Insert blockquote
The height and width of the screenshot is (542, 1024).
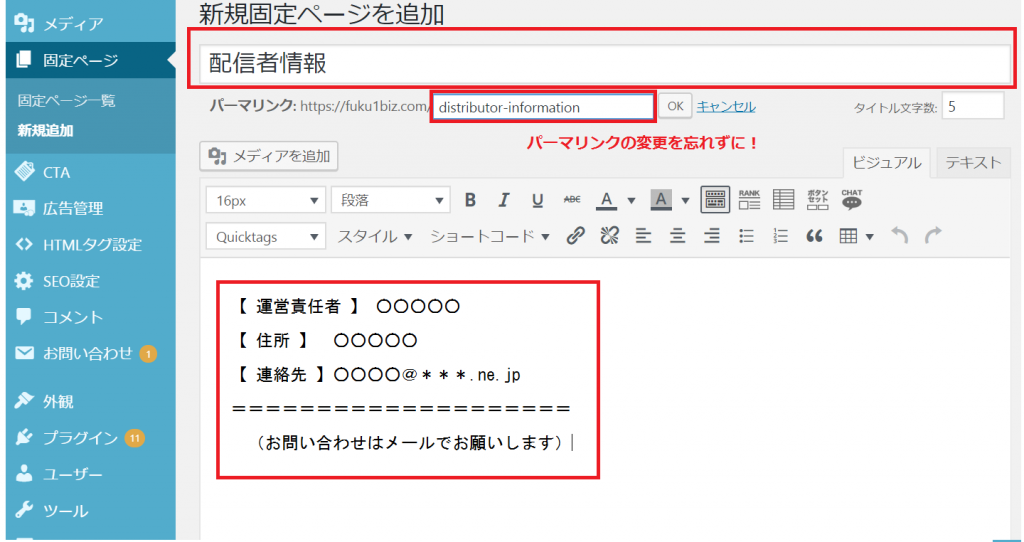[814, 236]
